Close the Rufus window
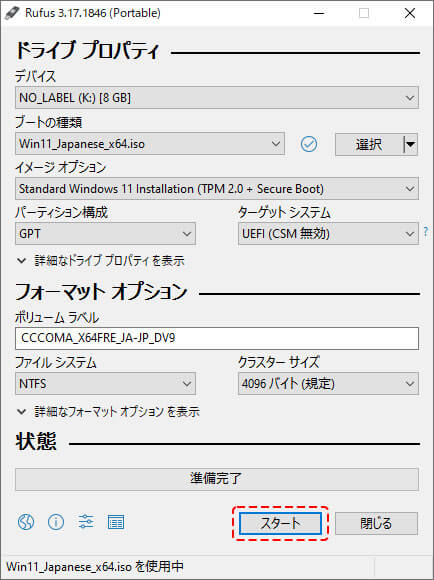 (410, 13)
